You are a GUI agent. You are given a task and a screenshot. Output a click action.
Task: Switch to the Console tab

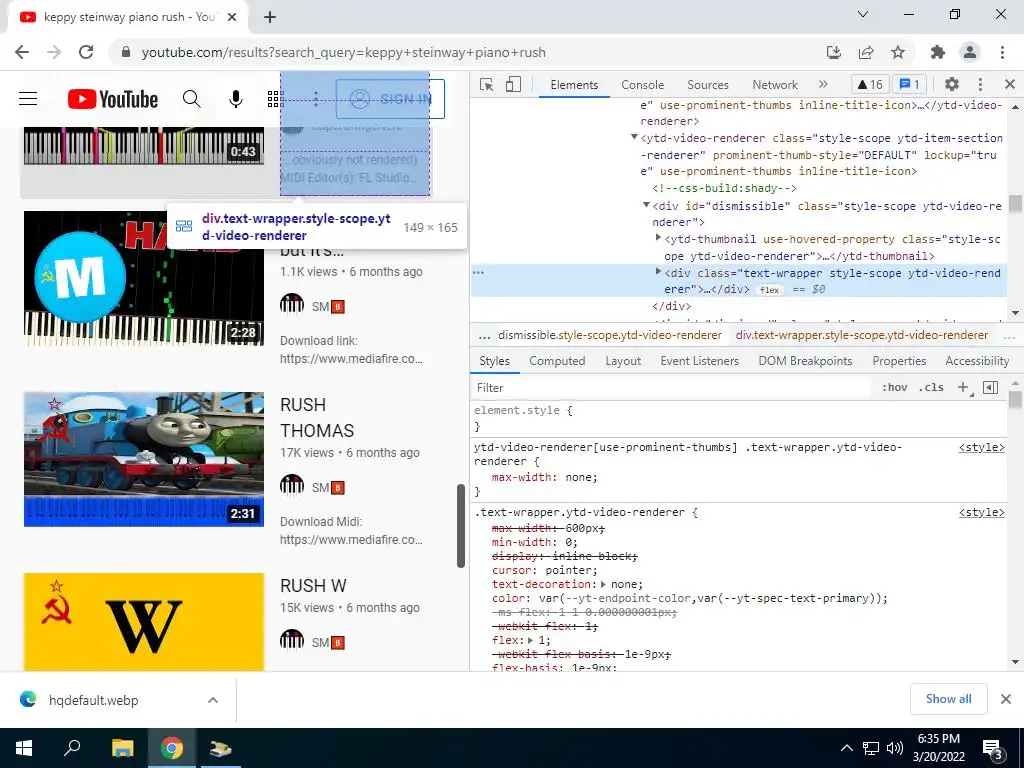tap(642, 85)
